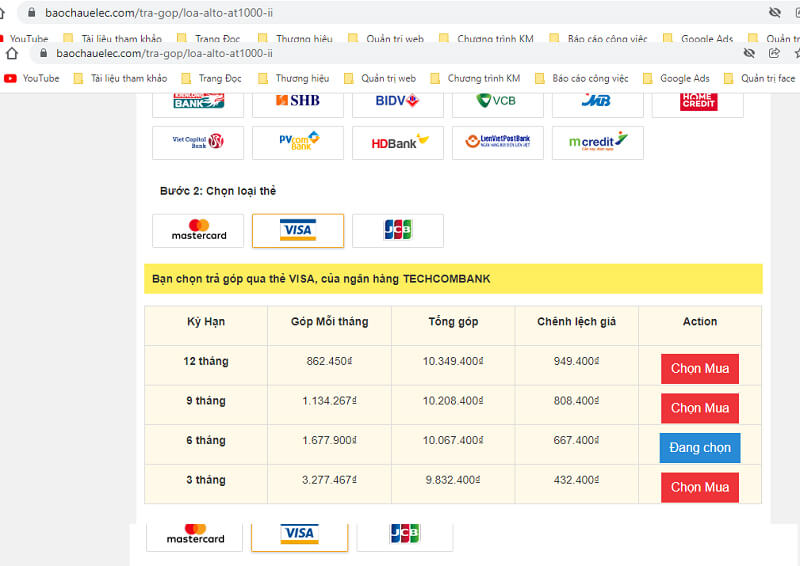Screen dimensions: 800x566
Task: Select mastercard under Bước 2 card types
Action: (198, 231)
